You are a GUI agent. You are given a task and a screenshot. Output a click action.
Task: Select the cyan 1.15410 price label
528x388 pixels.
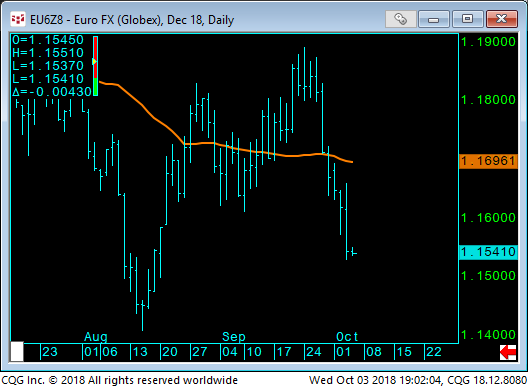pos(488,252)
